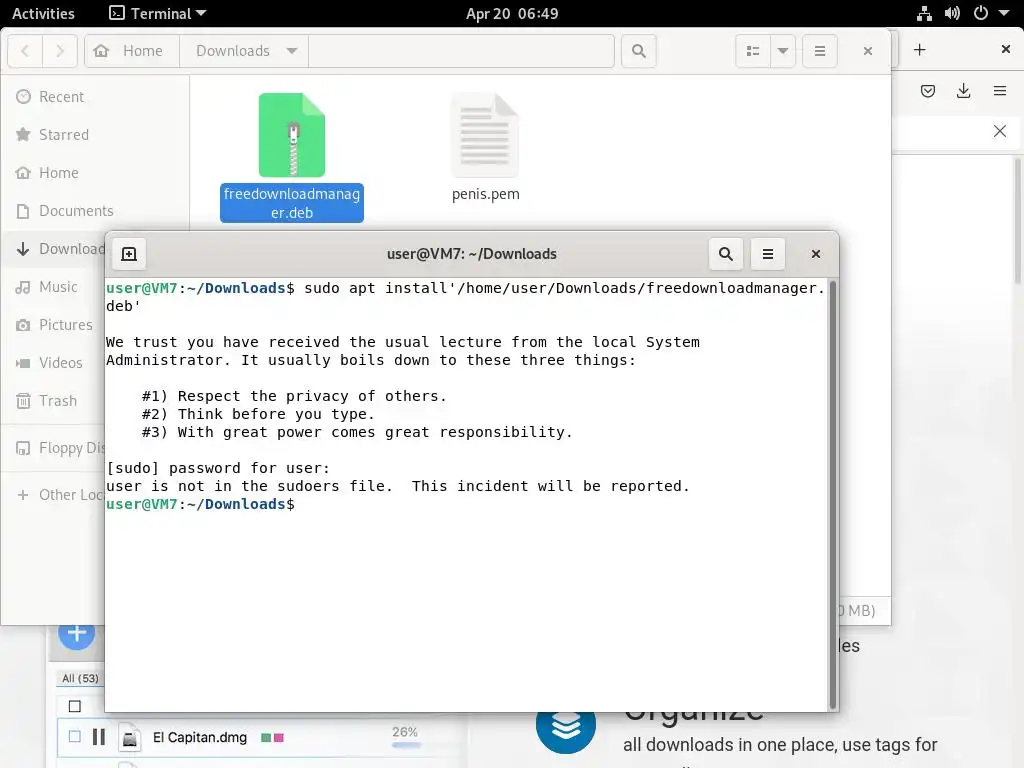1024x768 pixels.
Task: Click the pink tag swatch
Action: pos(279,737)
